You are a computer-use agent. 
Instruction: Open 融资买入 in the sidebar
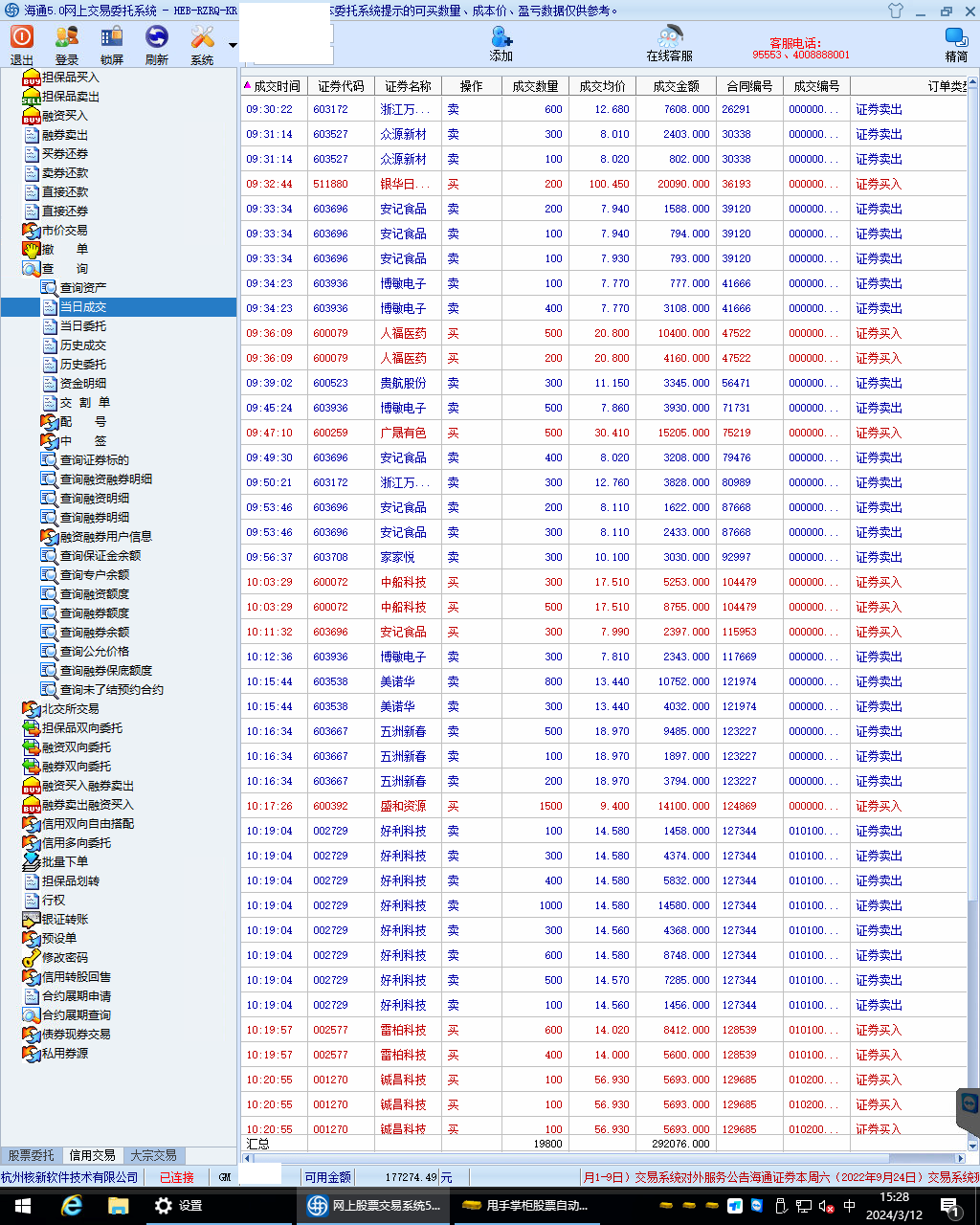point(64,115)
